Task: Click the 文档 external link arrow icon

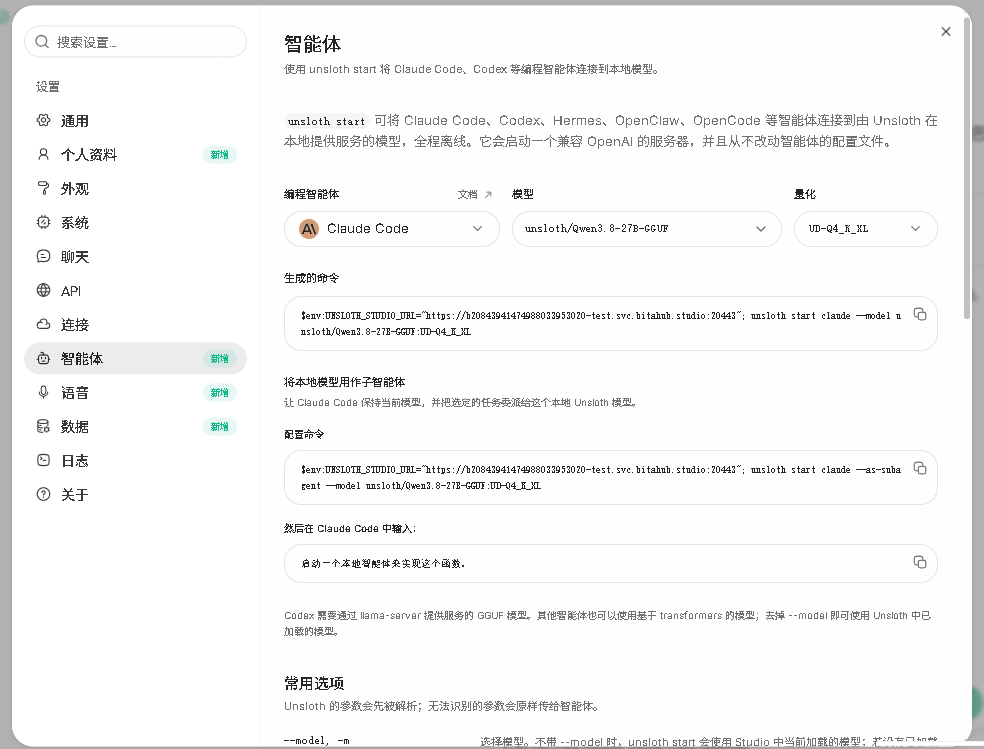Action: click(488, 194)
